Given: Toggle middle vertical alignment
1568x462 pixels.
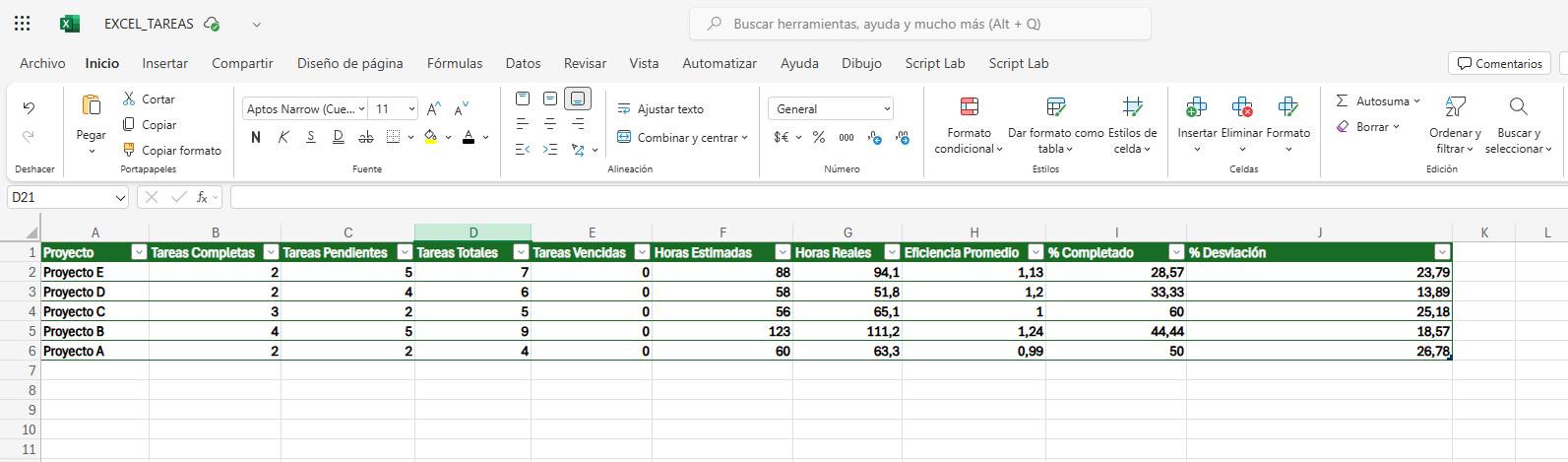Looking at the screenshot, I should click(x=550, y=99).
